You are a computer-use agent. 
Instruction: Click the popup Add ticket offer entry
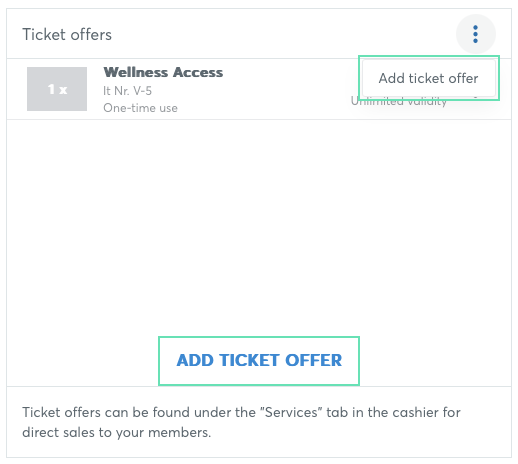429,78
